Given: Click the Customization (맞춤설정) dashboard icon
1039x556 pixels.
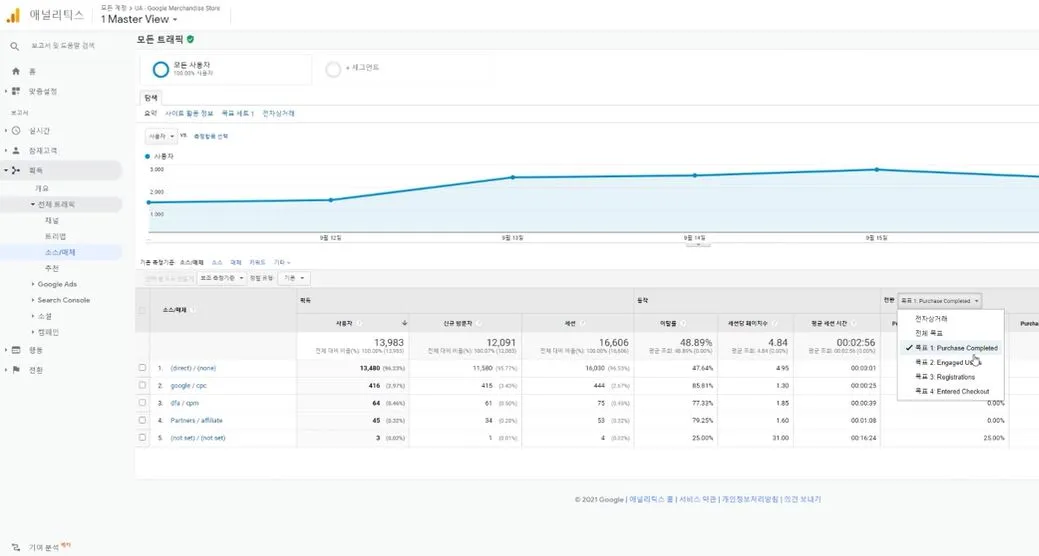Looking at the screenshot, I should pyautogui.click(x=16, y=91).
